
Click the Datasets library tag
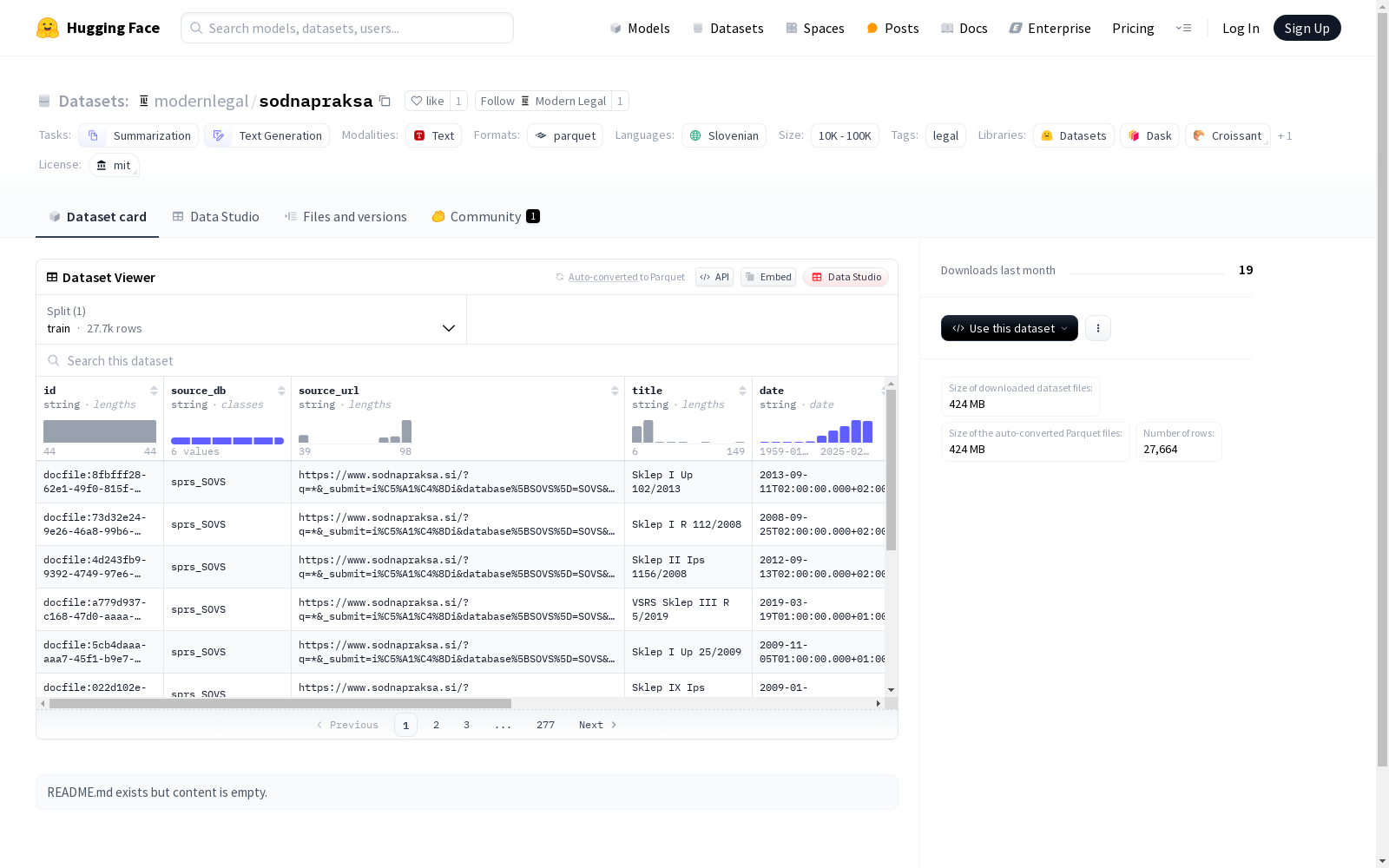(1074, 135)
